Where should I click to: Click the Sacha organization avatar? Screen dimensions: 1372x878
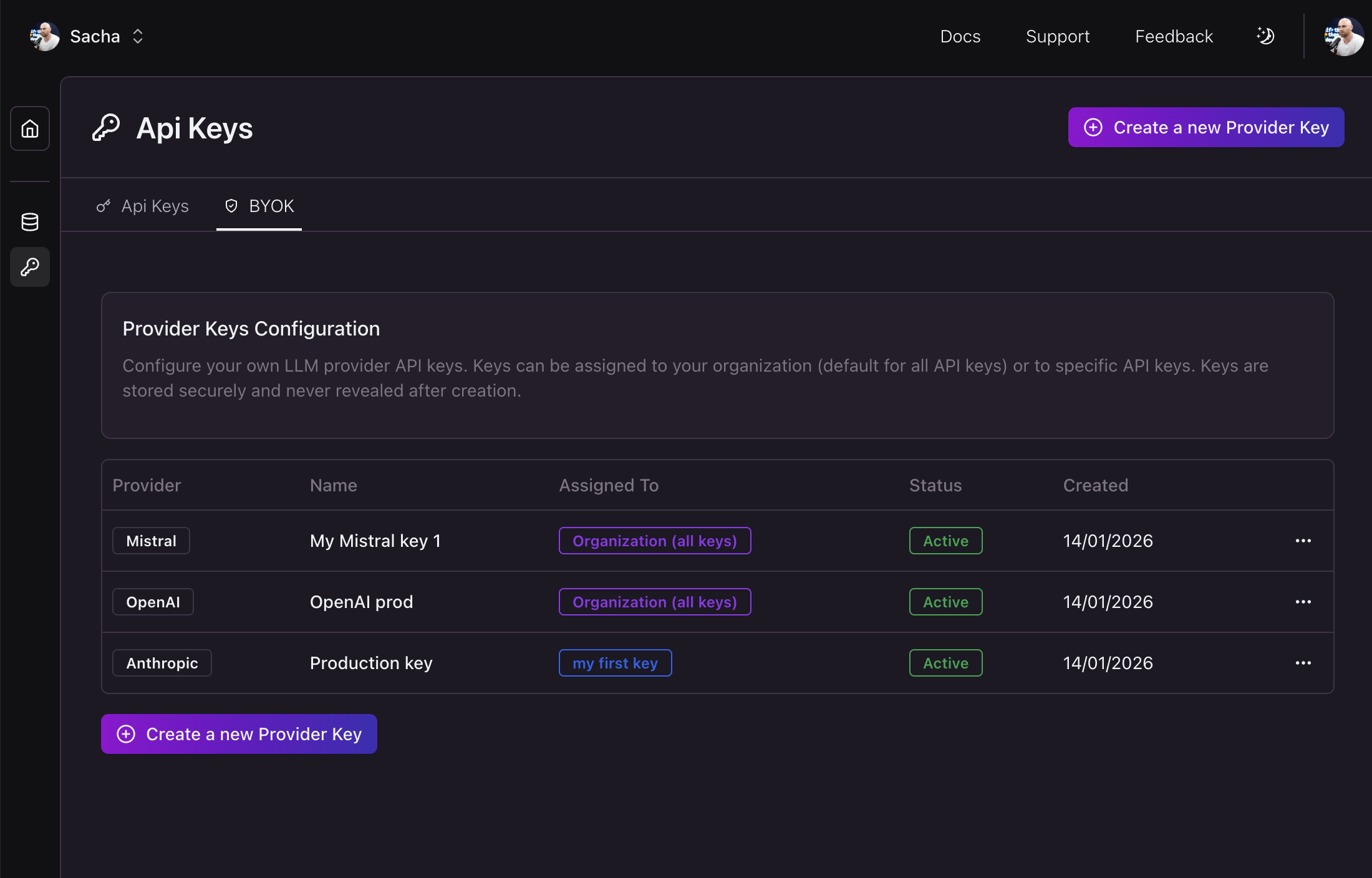(x=45, y=37)
